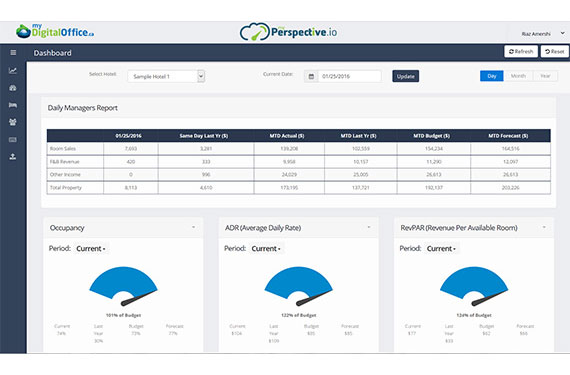Collapse the Occupancy panel chevron
Screen dimensions: 570x375
193,227
